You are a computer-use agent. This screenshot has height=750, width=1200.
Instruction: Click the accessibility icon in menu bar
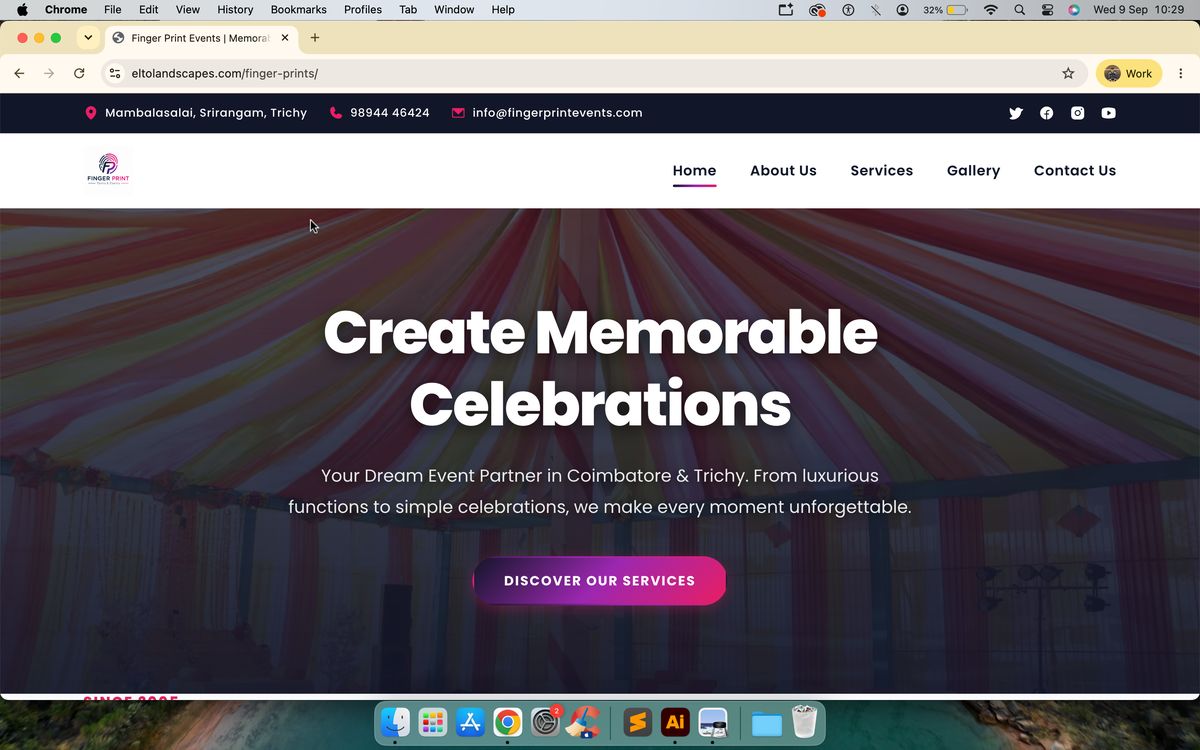pyautogui.click(x=848, y=10)
